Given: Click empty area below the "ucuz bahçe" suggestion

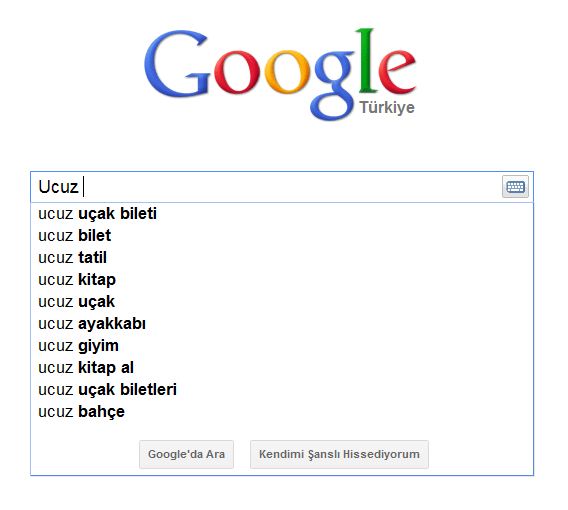Looking at the screenshot, I should tap(282, 430).
